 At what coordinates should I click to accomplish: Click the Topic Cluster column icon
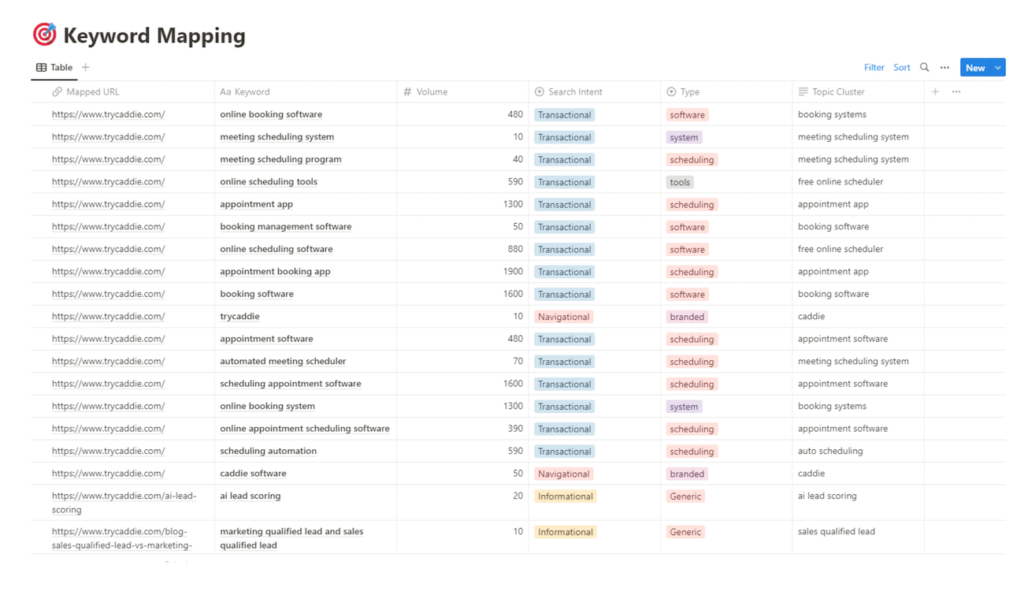click(x=801, y=91)
